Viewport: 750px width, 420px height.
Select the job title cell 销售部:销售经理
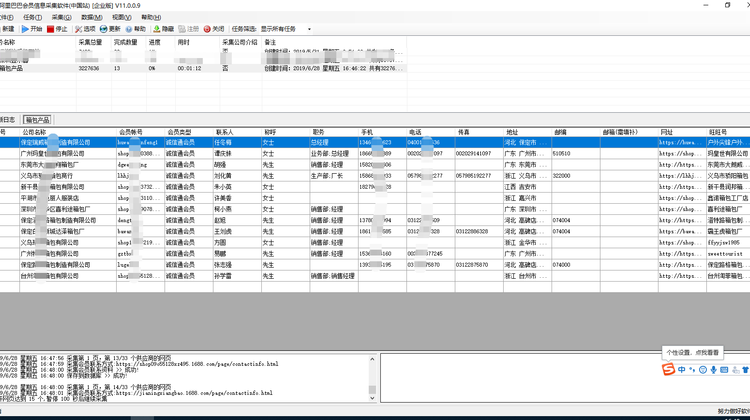point(333,276)
